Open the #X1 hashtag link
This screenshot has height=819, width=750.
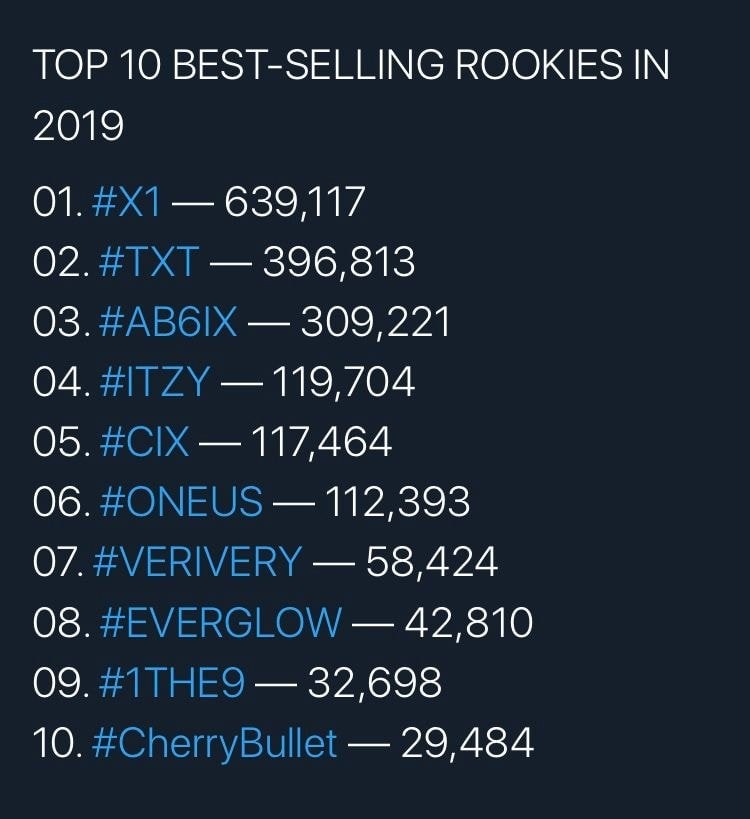[x=126, y=202]
